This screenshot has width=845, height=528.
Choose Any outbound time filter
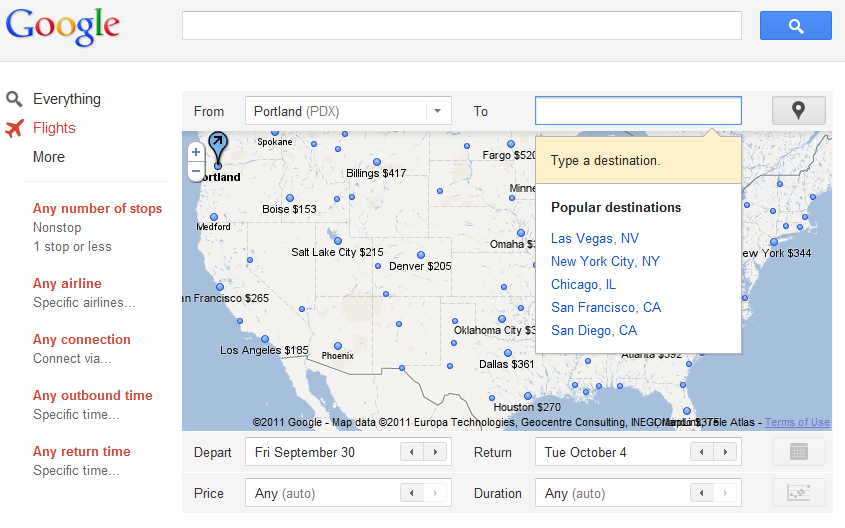93,395
